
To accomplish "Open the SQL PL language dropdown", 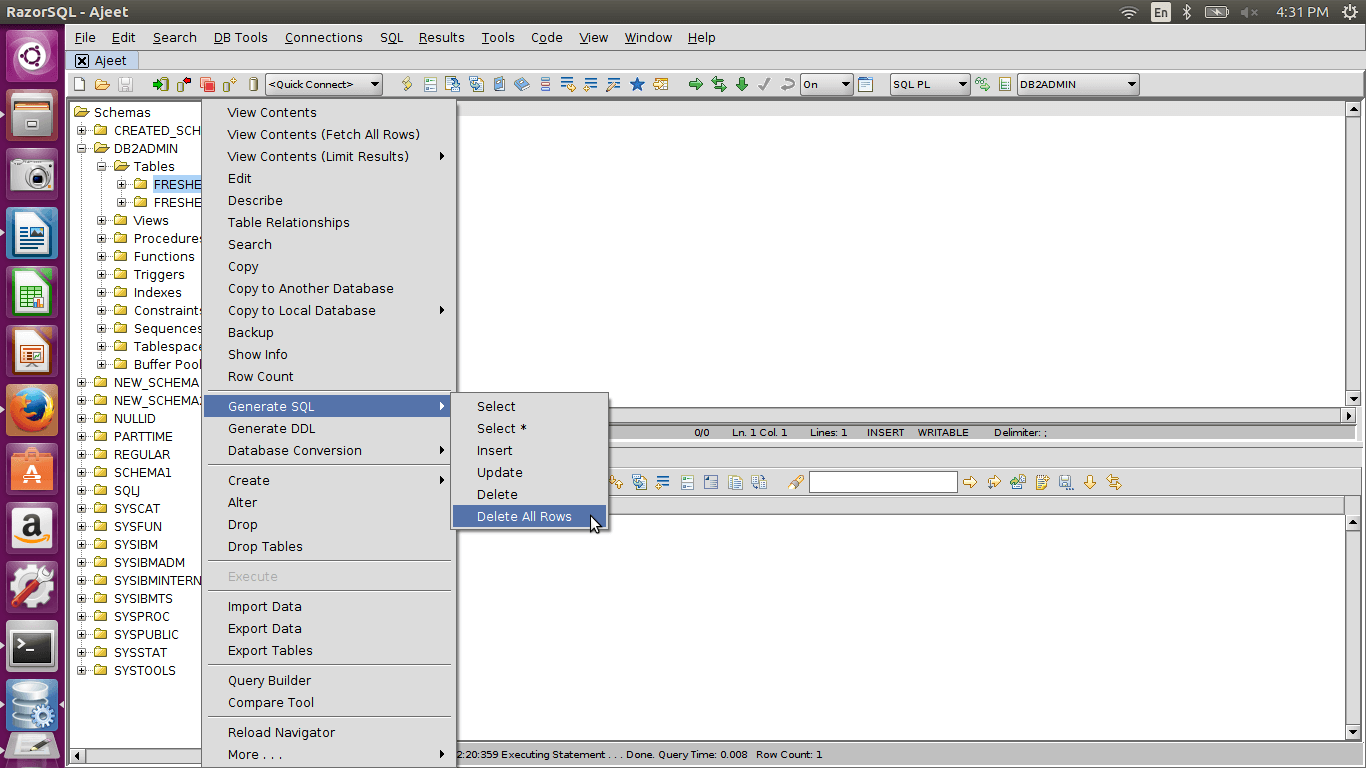I will pos(930,85).
